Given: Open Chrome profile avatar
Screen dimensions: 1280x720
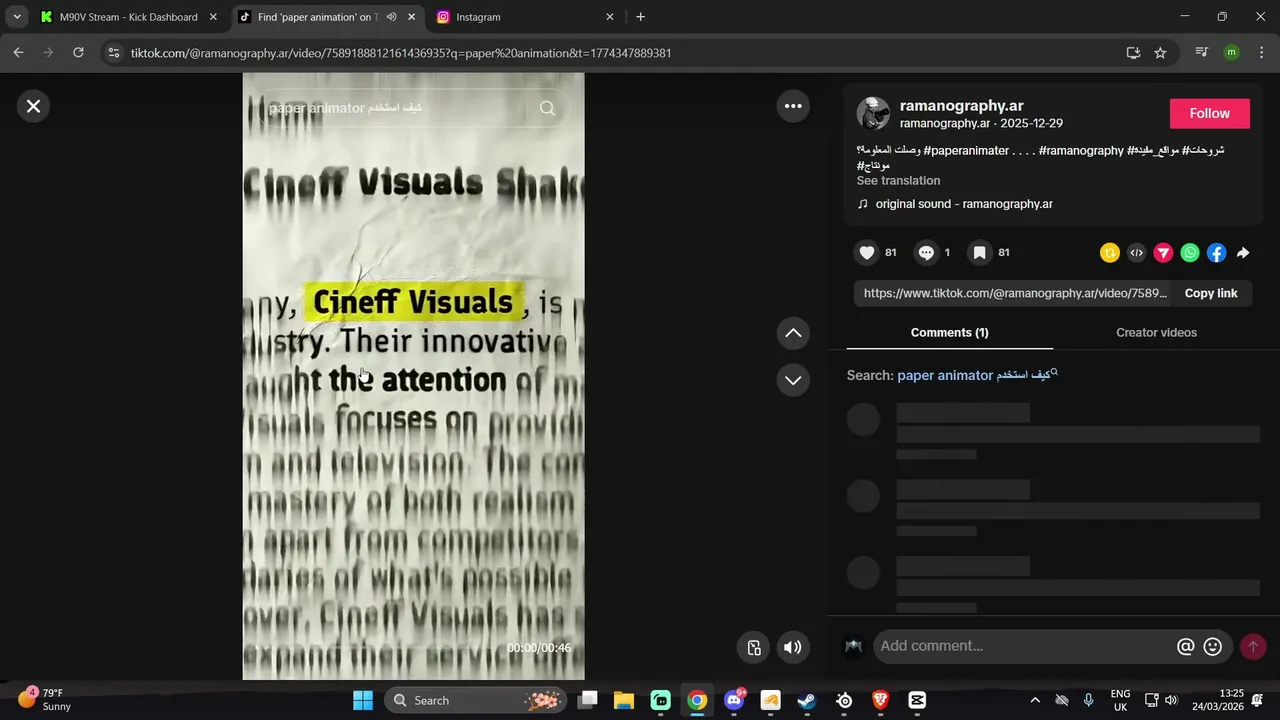Looking at the screenshot, I should pos(1231,53).
